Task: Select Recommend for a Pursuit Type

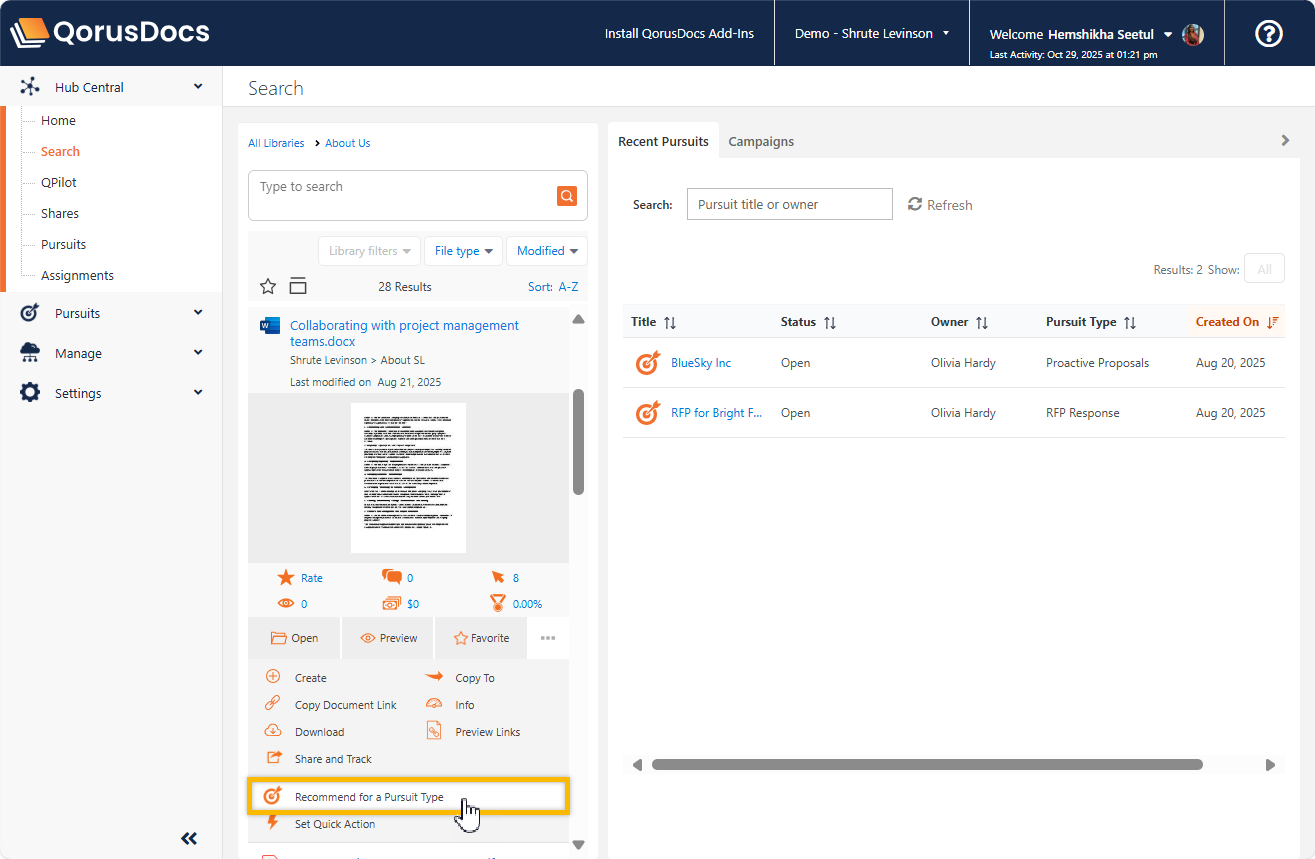Action: pyautogui.click(x=369, y=797)
